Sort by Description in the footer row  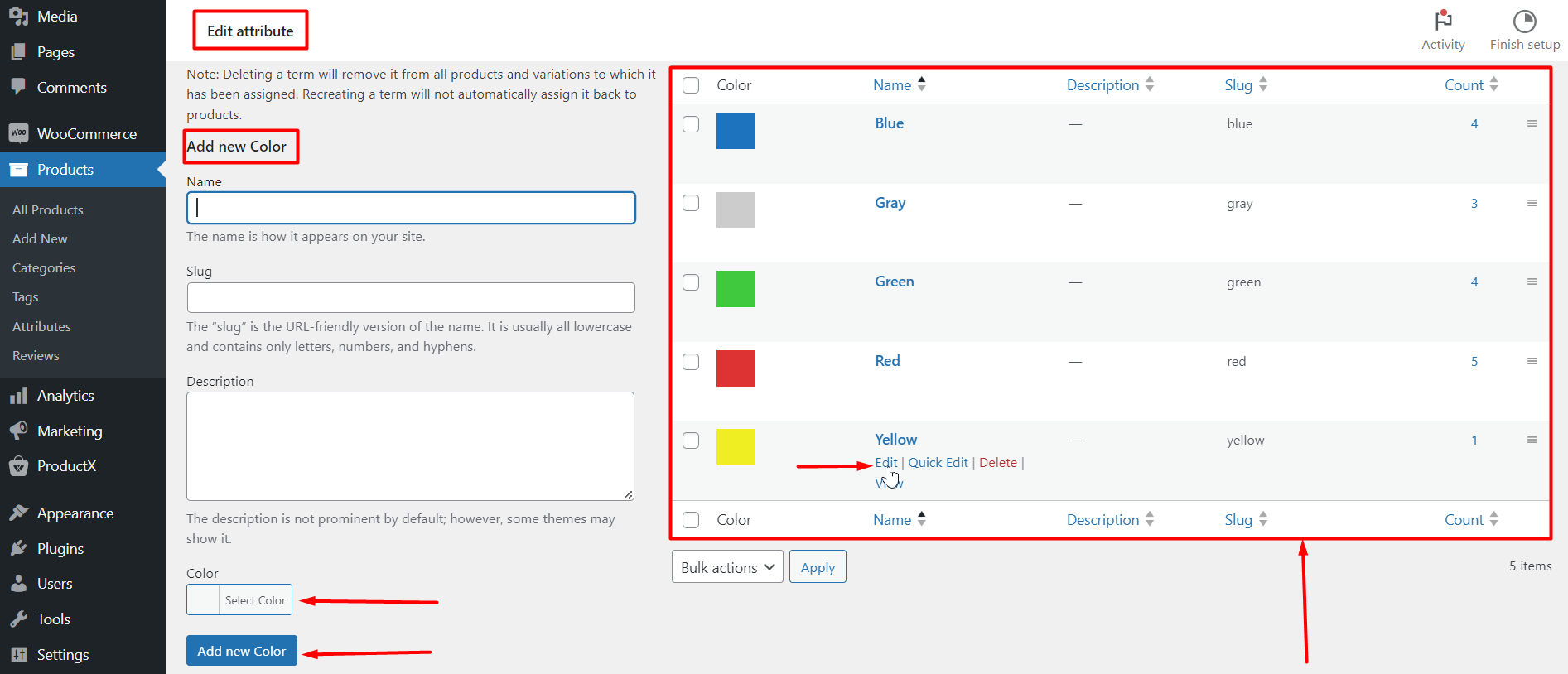(x=1110, y=519)
